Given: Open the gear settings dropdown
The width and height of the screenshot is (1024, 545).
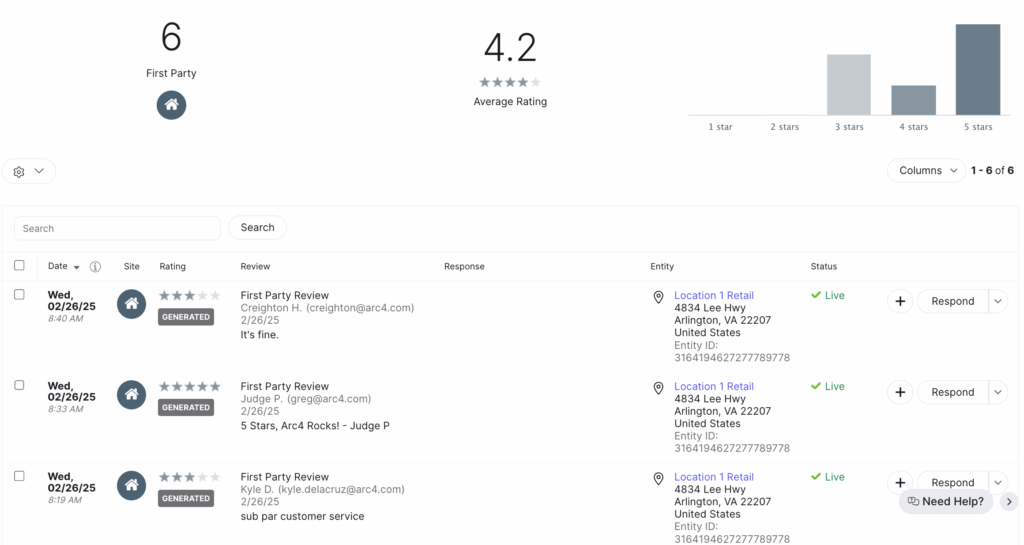Looking at the screenshot, I should [29, 171].
